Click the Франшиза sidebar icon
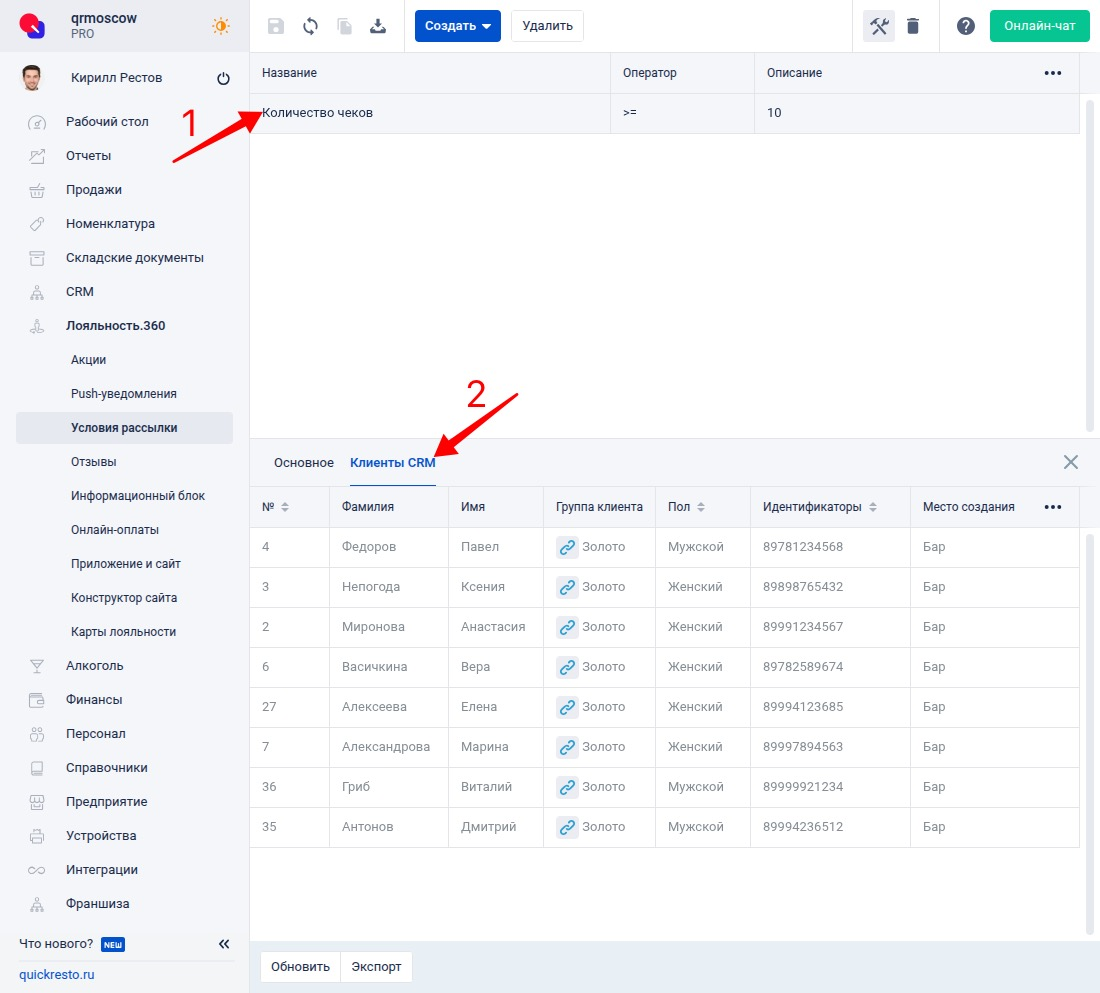Image resolution: width=1100 pixels, height=993 pixels. (x=36, y=904)
